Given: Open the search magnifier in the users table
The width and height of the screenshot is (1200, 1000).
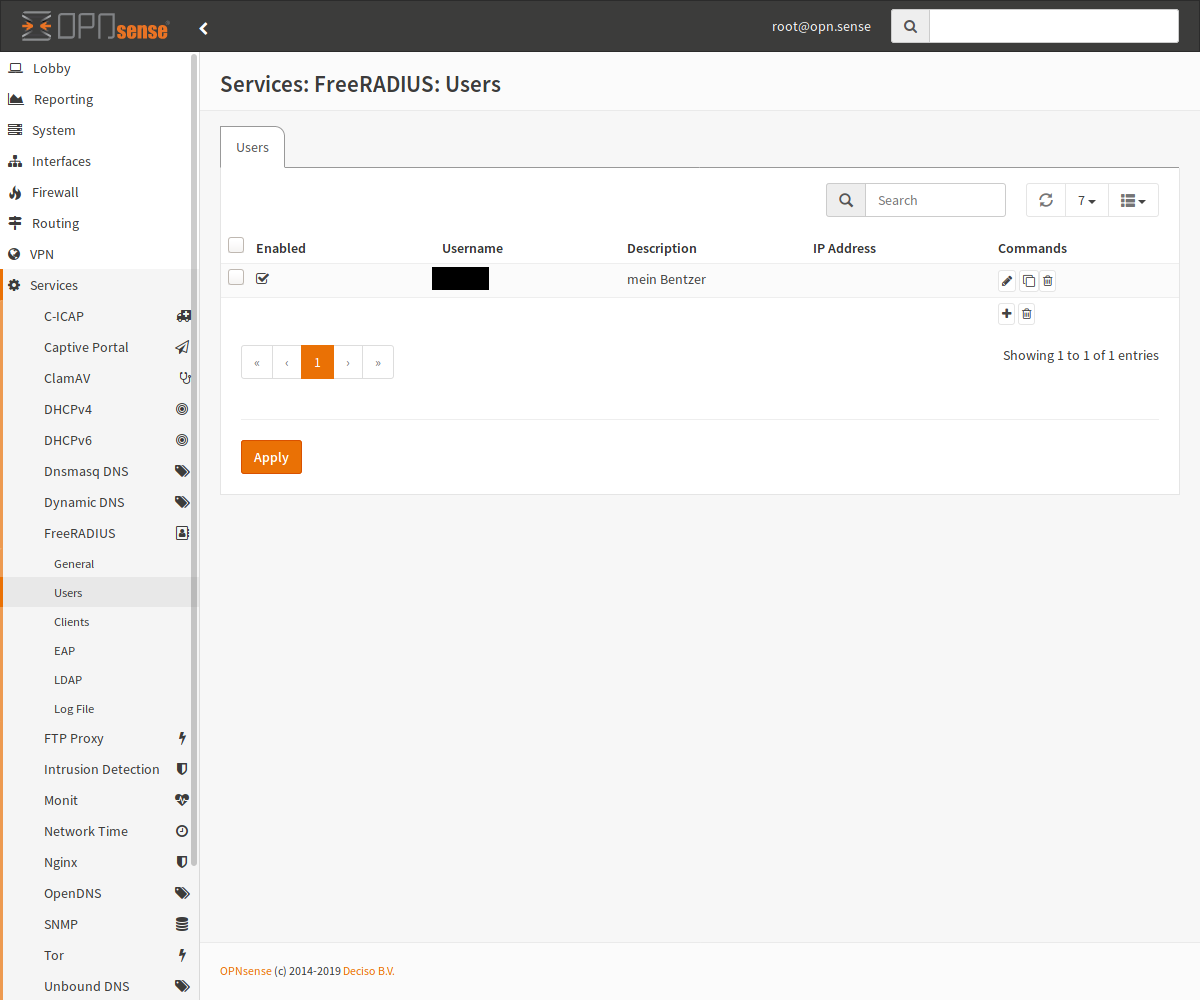Looking at the screenshot, I should [845, 200].
